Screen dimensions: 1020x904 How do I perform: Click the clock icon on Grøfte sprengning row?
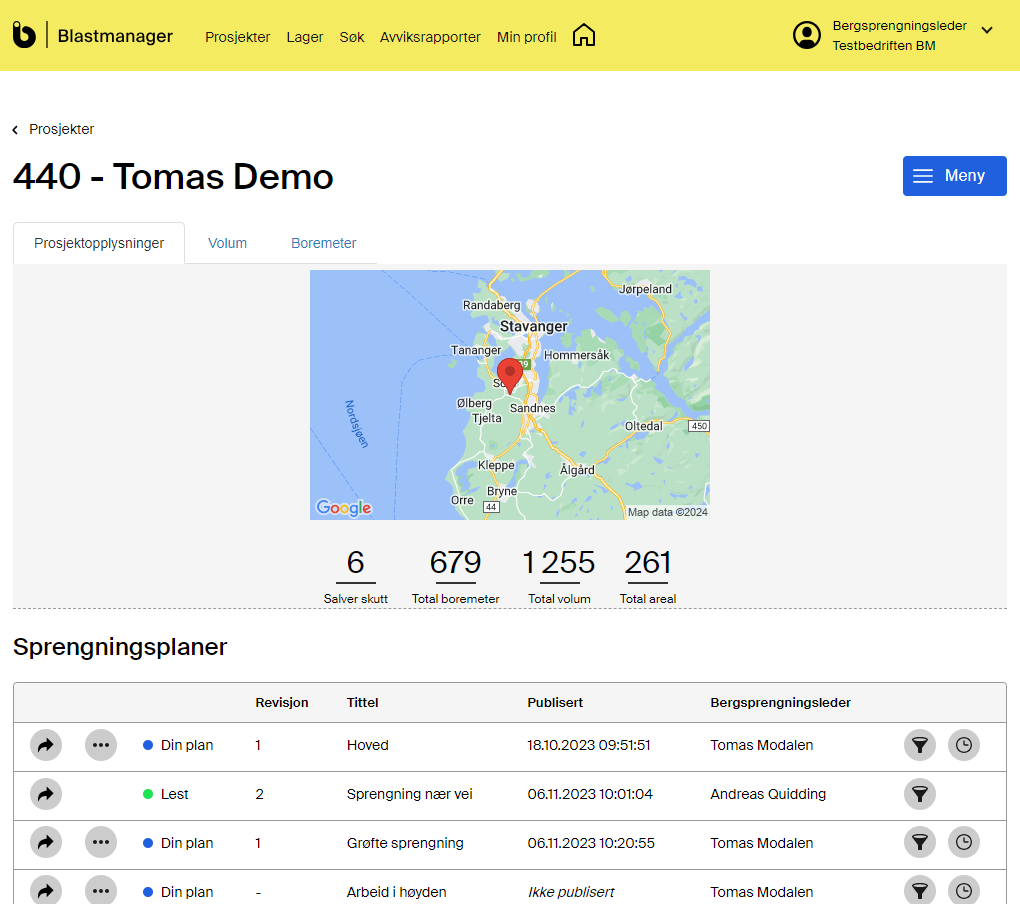[964, 843]
